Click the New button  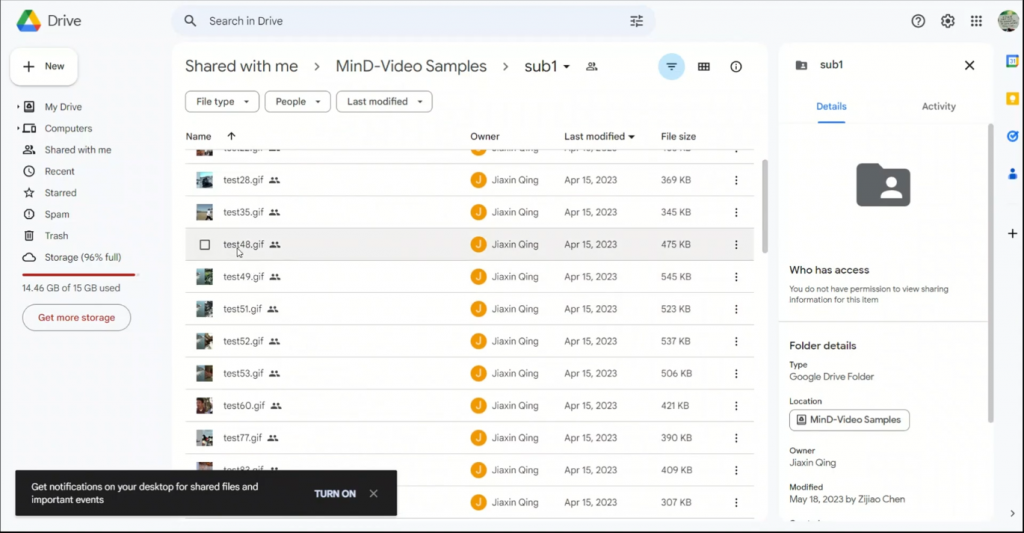(44, 67)
